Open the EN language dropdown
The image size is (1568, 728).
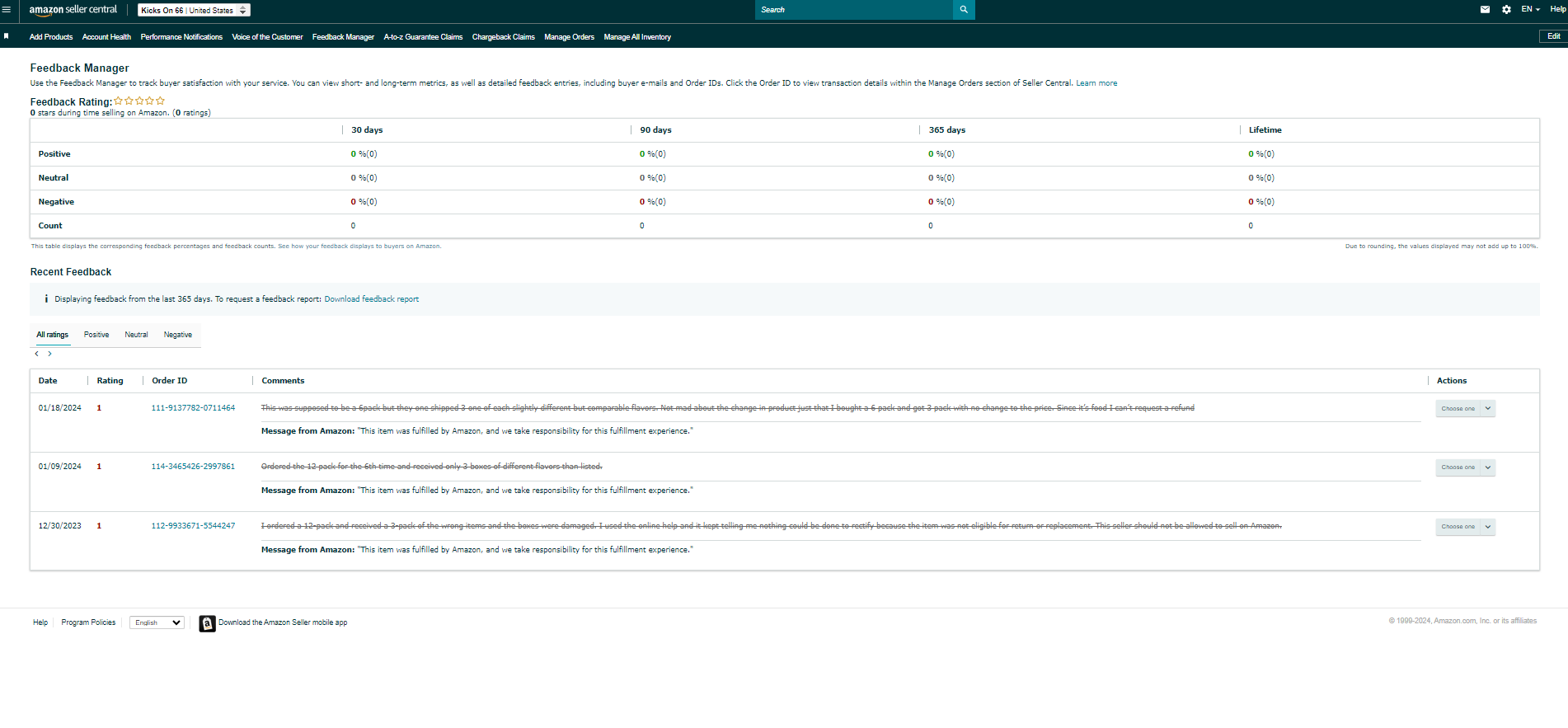pos(1531,9)
